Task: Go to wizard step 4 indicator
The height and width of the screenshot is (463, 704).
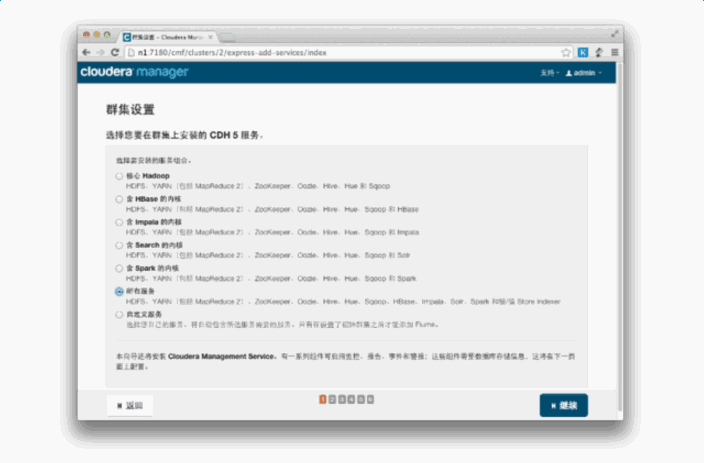Action: click(x=351, y=399)
